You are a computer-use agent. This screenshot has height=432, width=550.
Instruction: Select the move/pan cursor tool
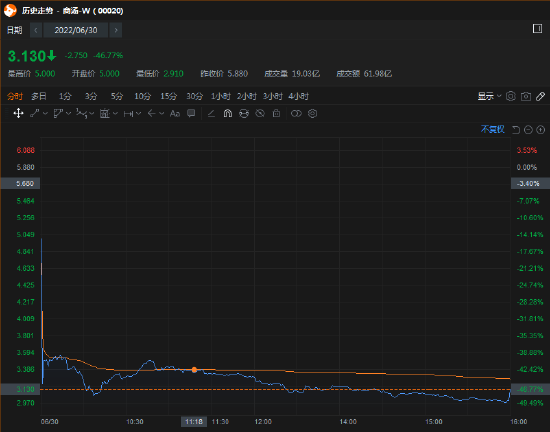point(18,113)
